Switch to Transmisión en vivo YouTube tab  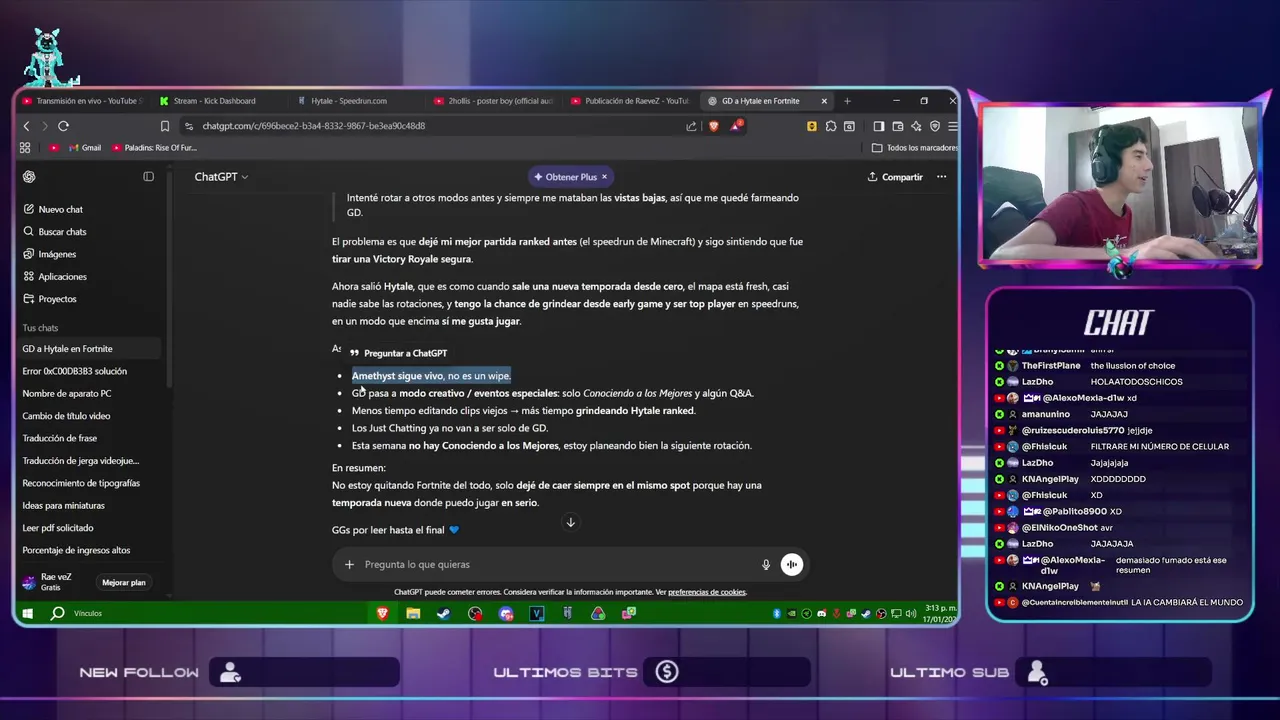click(x=84, y=101)
